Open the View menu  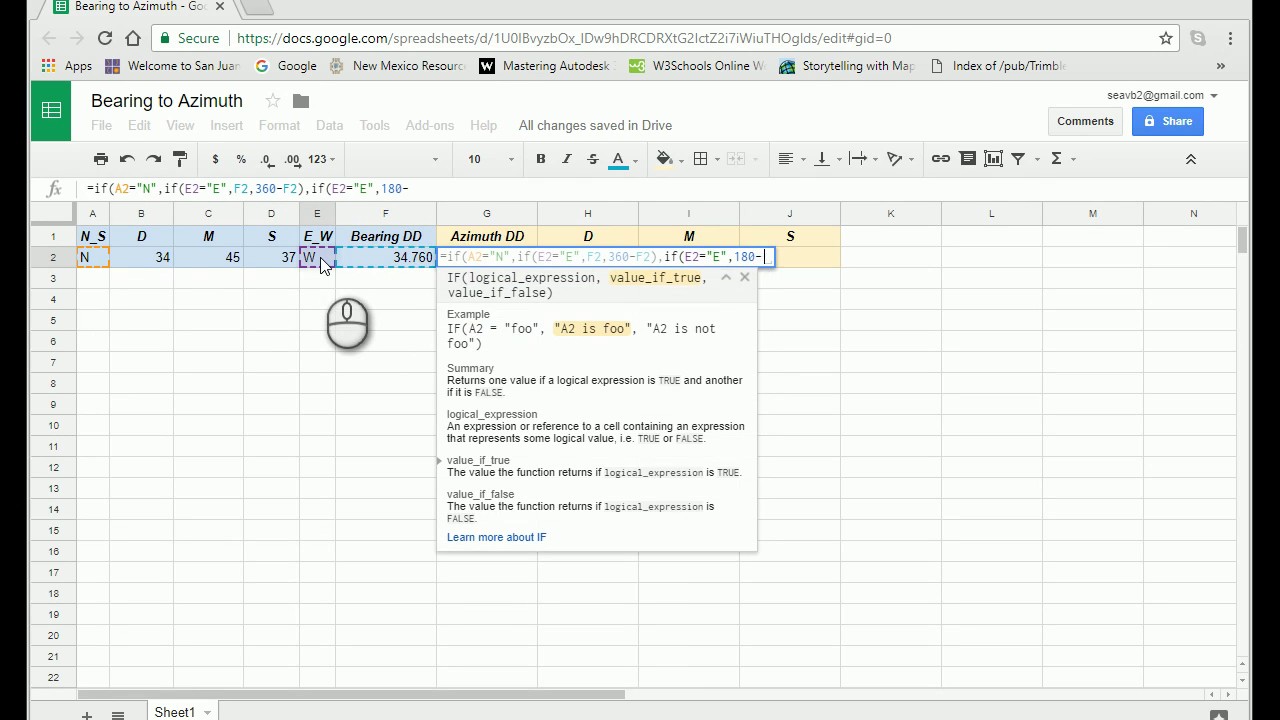coord(180,126)
